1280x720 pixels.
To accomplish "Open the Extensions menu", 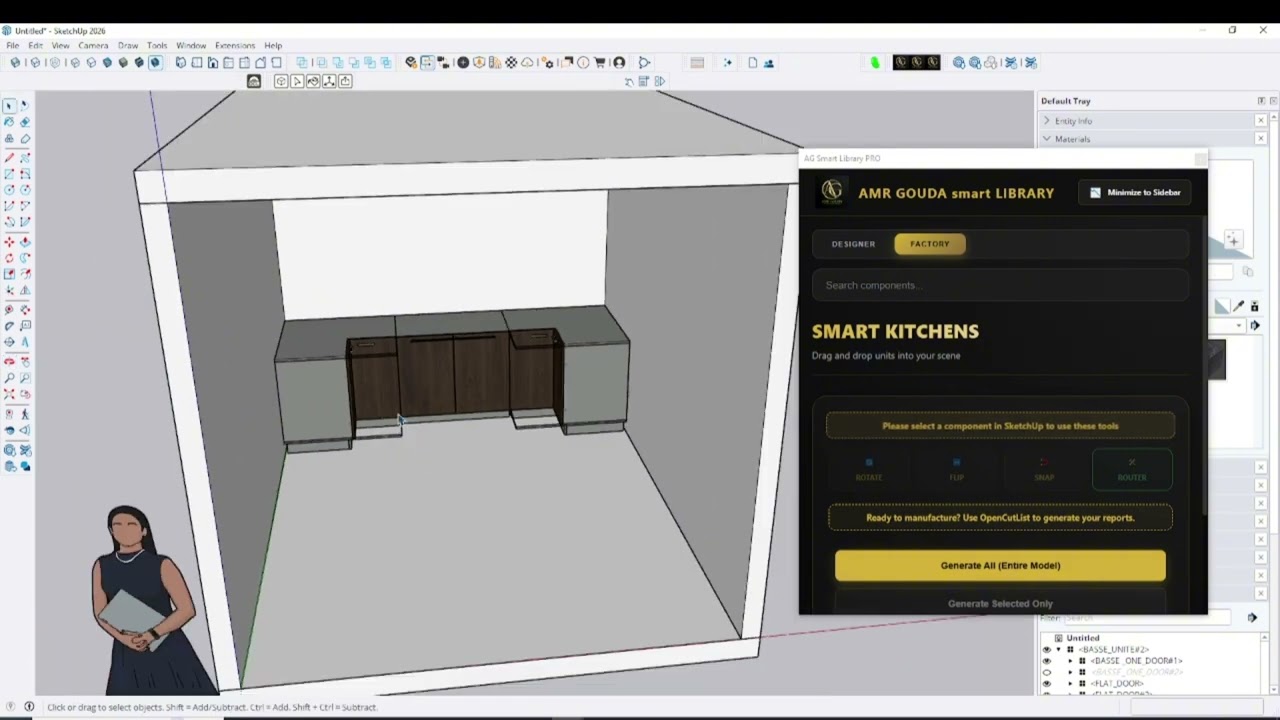I will pos(235,45).
